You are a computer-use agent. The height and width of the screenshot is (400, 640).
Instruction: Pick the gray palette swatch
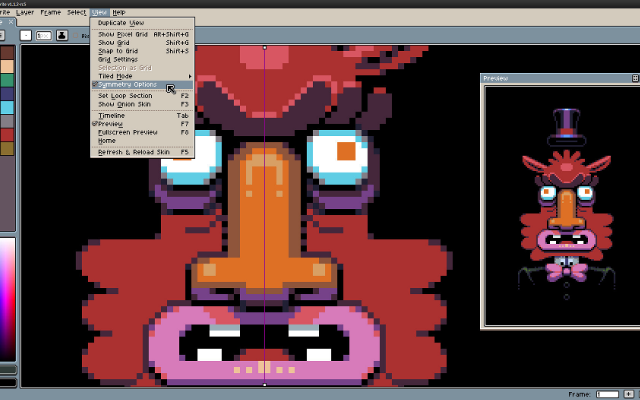tap(7, 121)
